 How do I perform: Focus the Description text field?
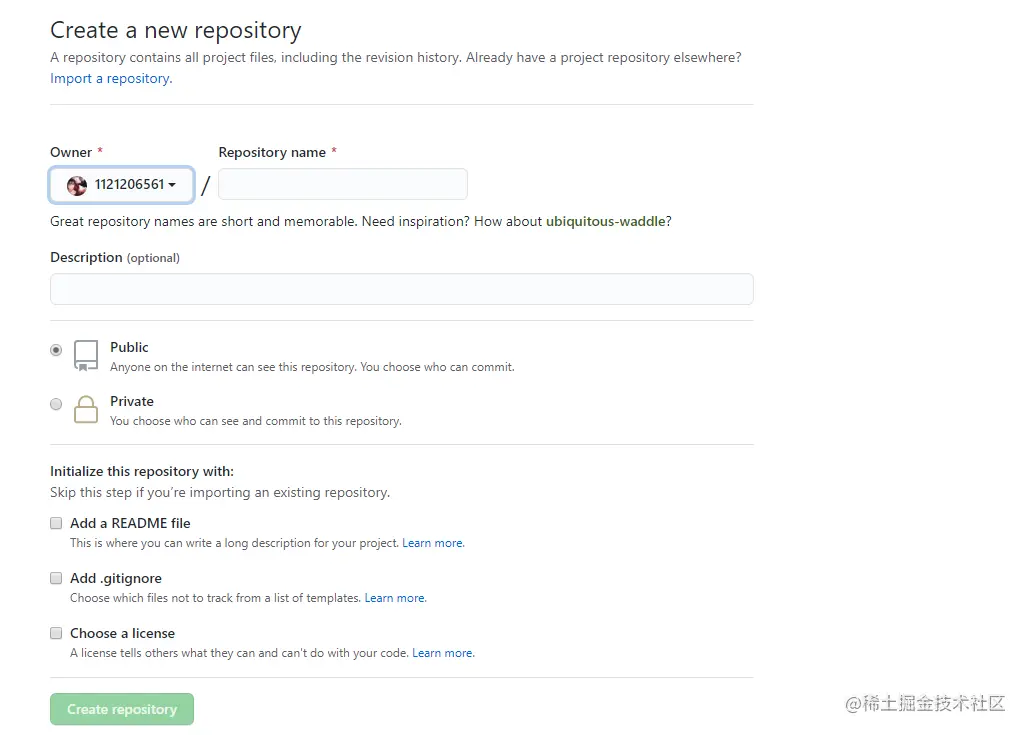pyautogui.click(x=401, y=289)
